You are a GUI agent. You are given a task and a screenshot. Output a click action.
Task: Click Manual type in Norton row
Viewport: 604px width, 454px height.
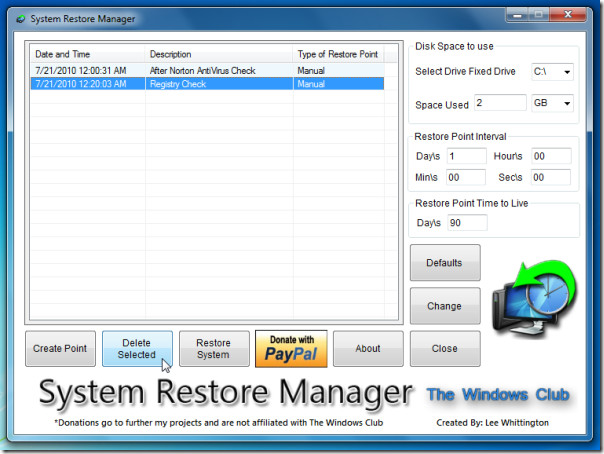point(311,70)
